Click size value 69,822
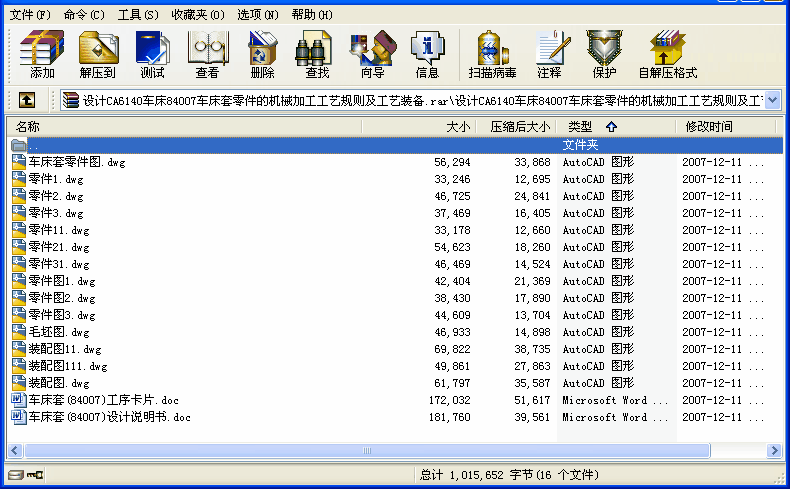 452,350
